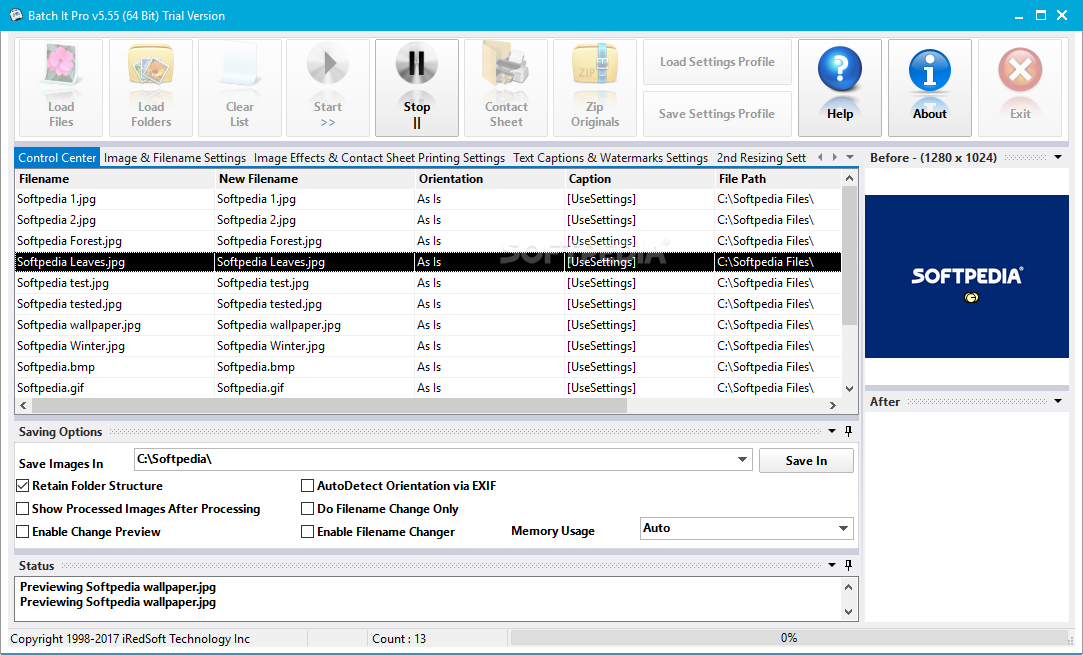
Task: Check Enable Filename Changer
Action: 307,531
